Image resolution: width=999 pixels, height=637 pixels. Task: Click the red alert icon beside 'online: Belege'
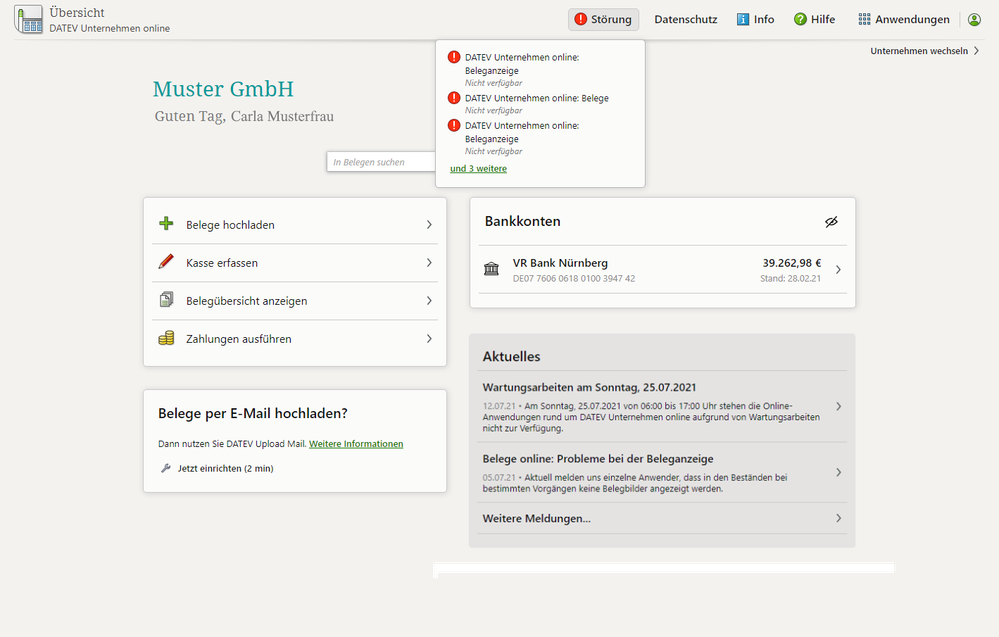[454, 98]
